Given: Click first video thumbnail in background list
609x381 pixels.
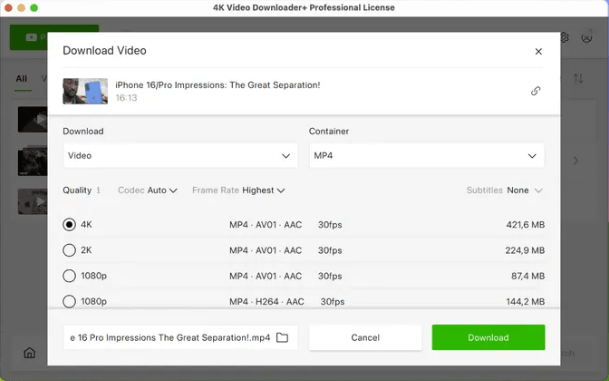Looking at the screenshot, I should click(33, 120).
